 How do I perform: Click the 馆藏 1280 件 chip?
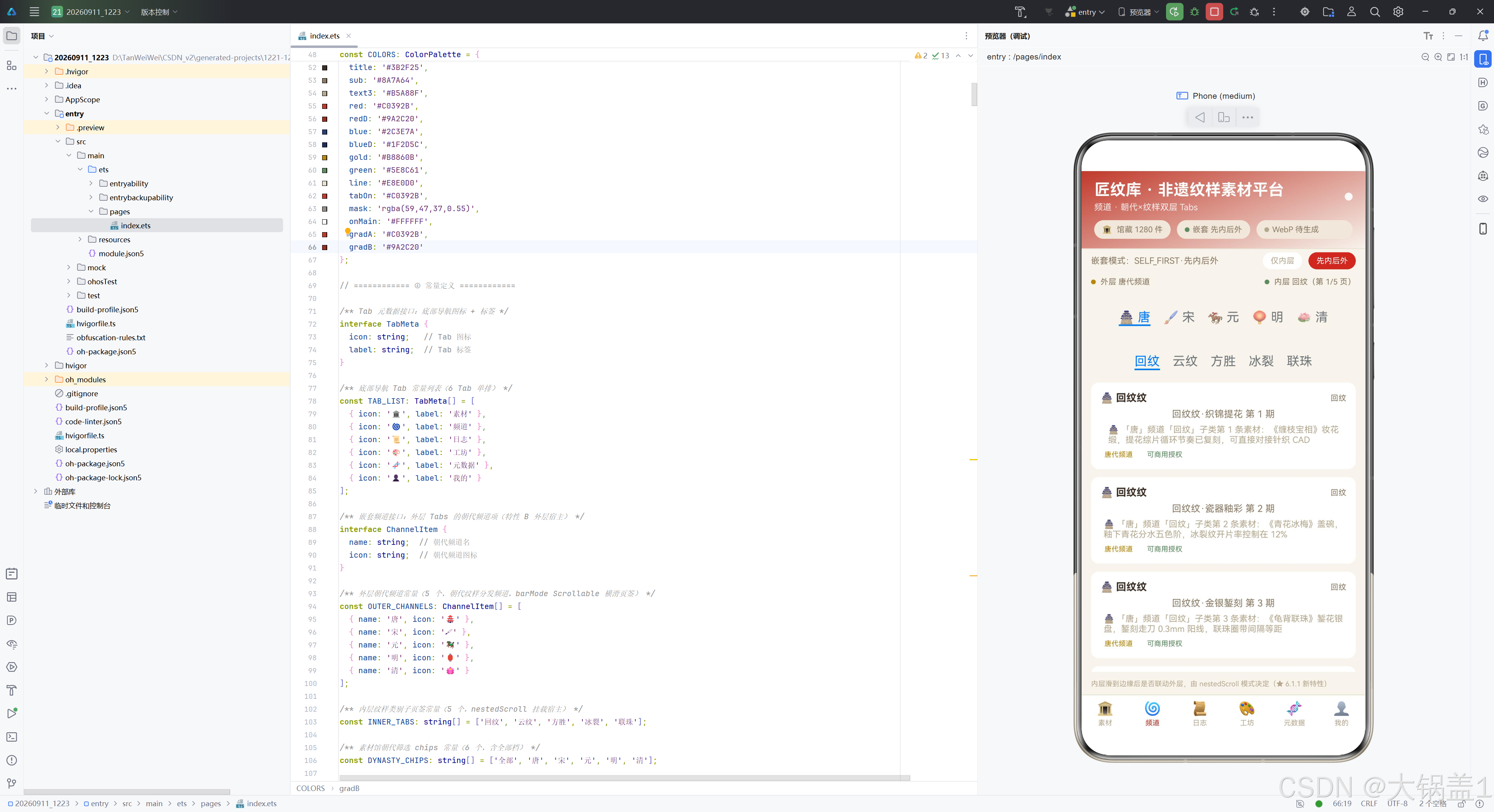[1132, 229]
